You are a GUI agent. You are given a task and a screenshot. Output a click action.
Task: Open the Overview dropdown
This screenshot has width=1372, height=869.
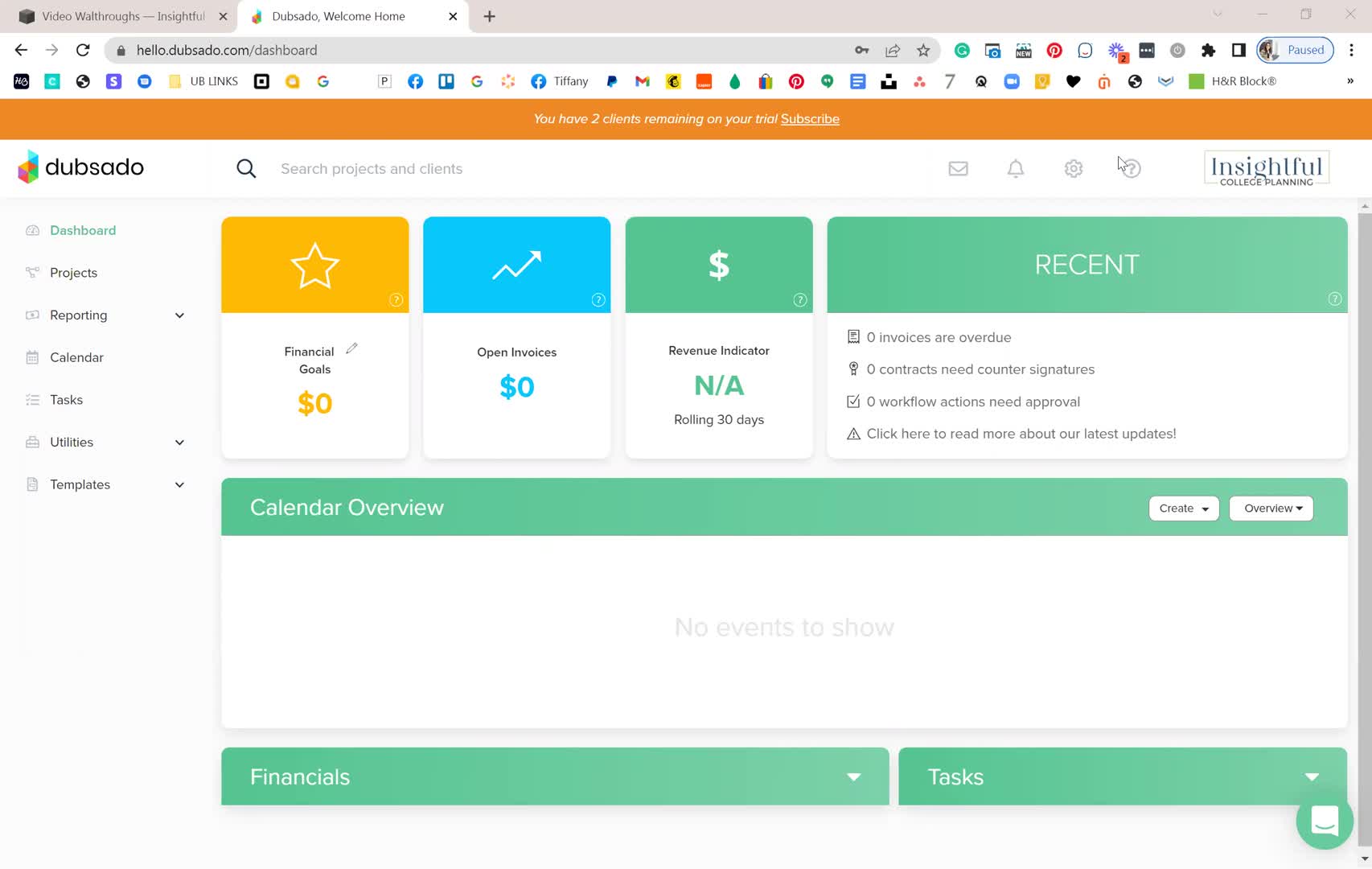(x=1271, y=509)
